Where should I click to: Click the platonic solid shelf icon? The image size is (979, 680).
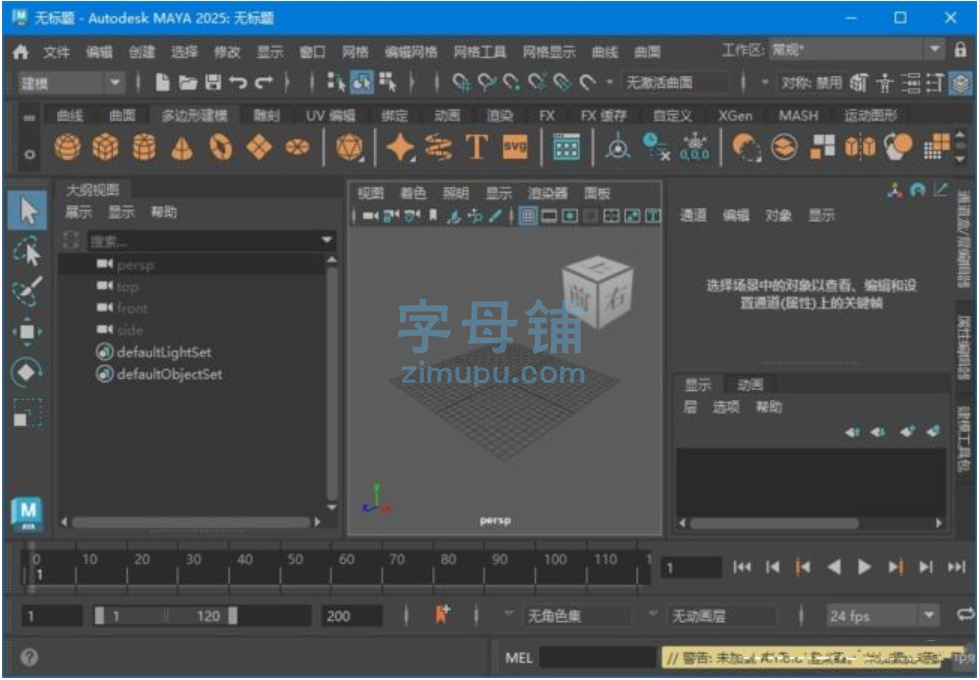tap(350, 147)
